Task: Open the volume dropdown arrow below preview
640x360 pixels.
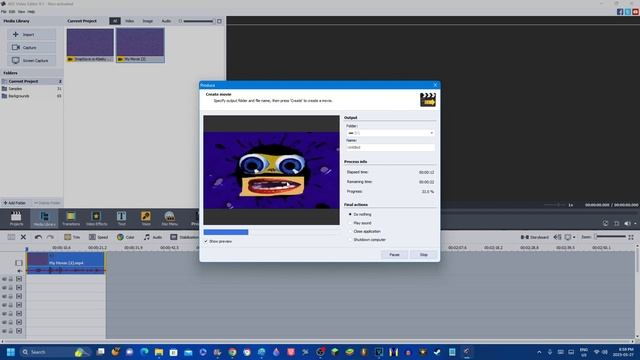Action: [x=635, y=224]
